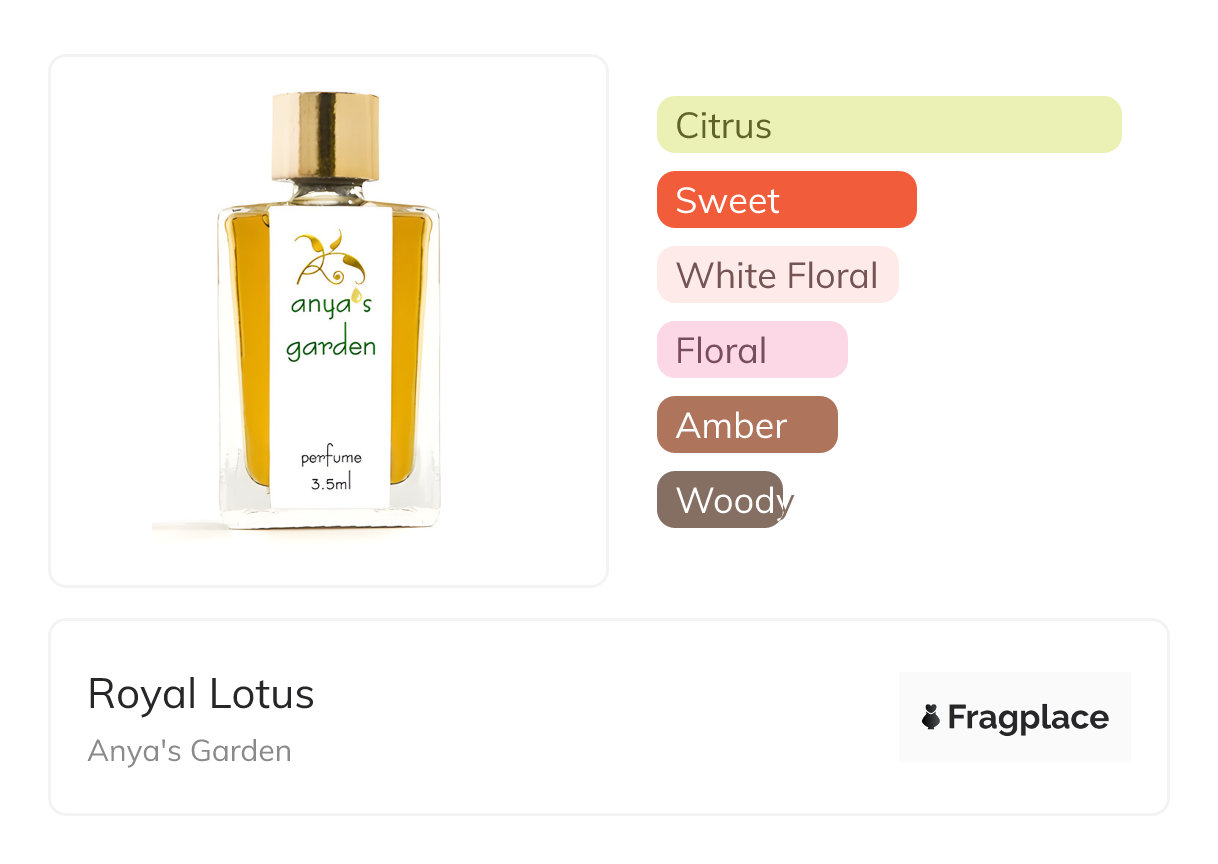1218x864 pixels.
Task: Select the Citrus accord bar
Action: click(x=889, y=125)
